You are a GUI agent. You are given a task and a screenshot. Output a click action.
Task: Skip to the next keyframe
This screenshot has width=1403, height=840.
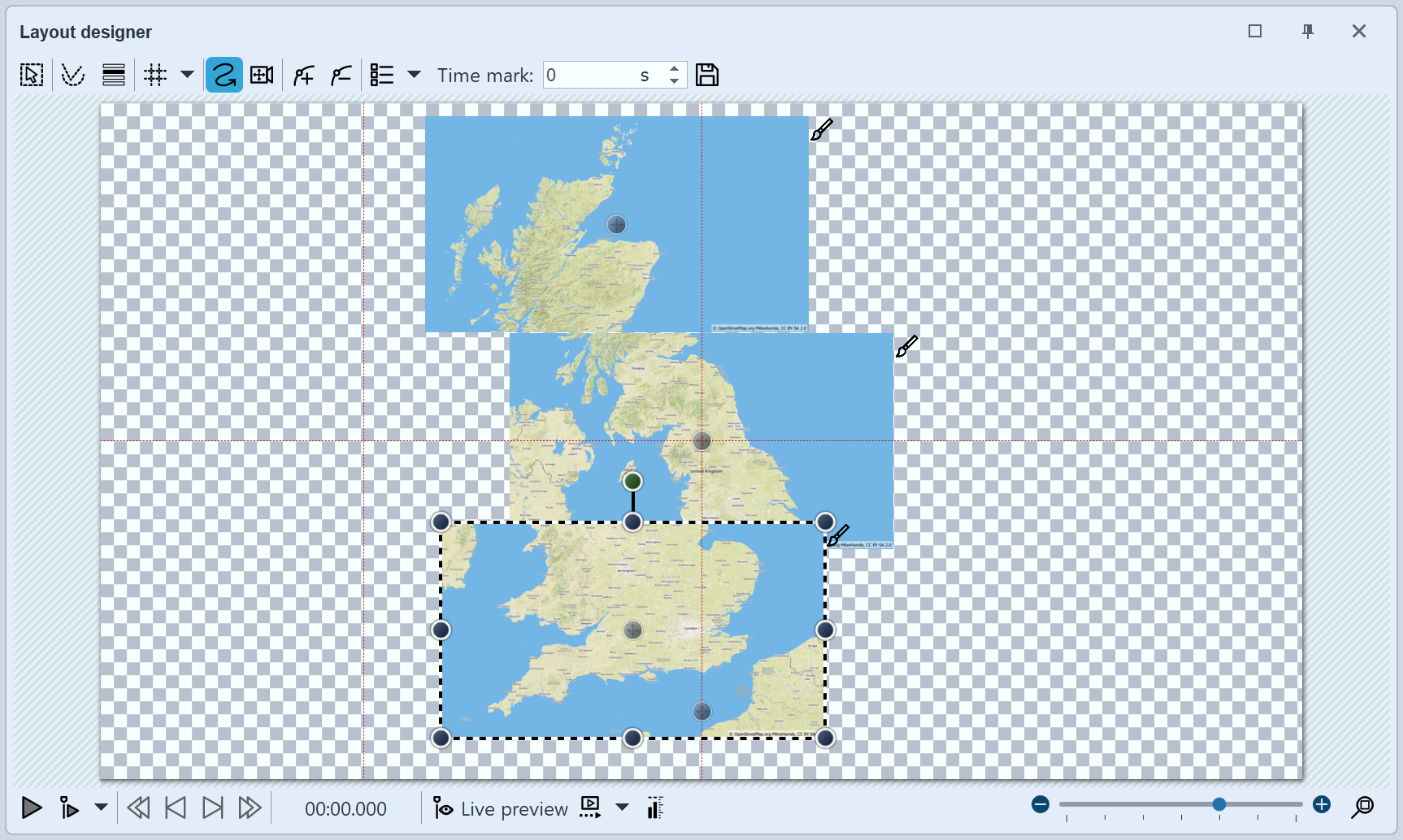point(212,808)
